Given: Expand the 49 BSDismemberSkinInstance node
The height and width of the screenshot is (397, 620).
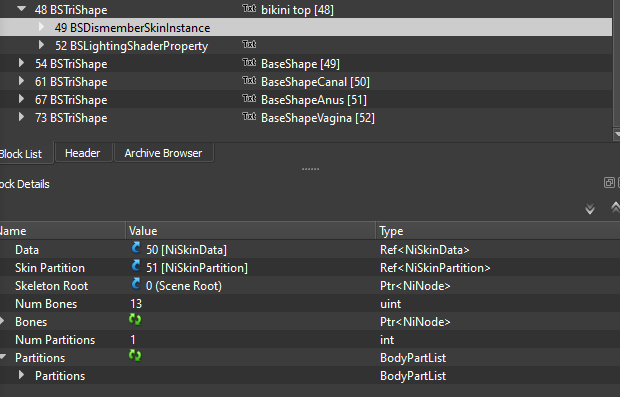Looking at the screenshot, I should point(42,27).
